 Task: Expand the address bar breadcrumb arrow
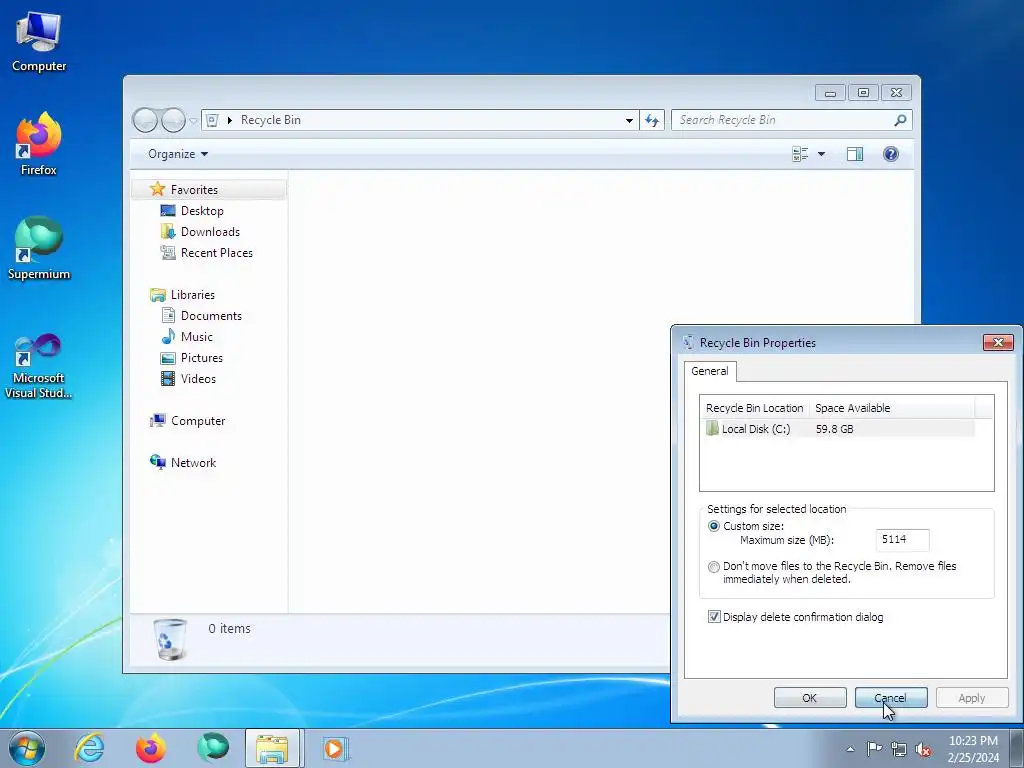[x=230, y=120]
